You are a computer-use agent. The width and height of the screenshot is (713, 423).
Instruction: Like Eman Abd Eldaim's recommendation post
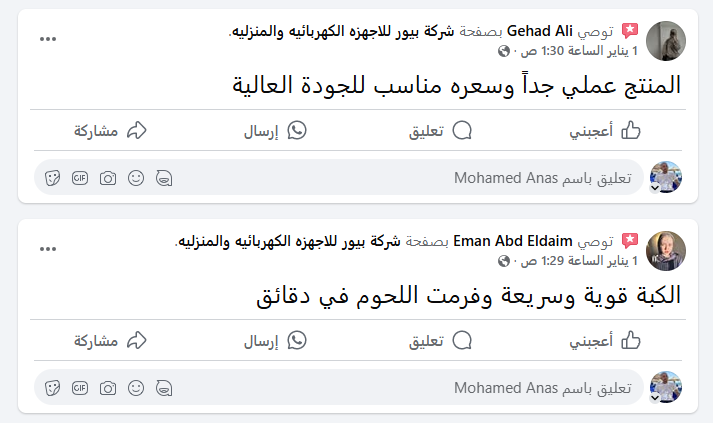(x=605, y=341)
